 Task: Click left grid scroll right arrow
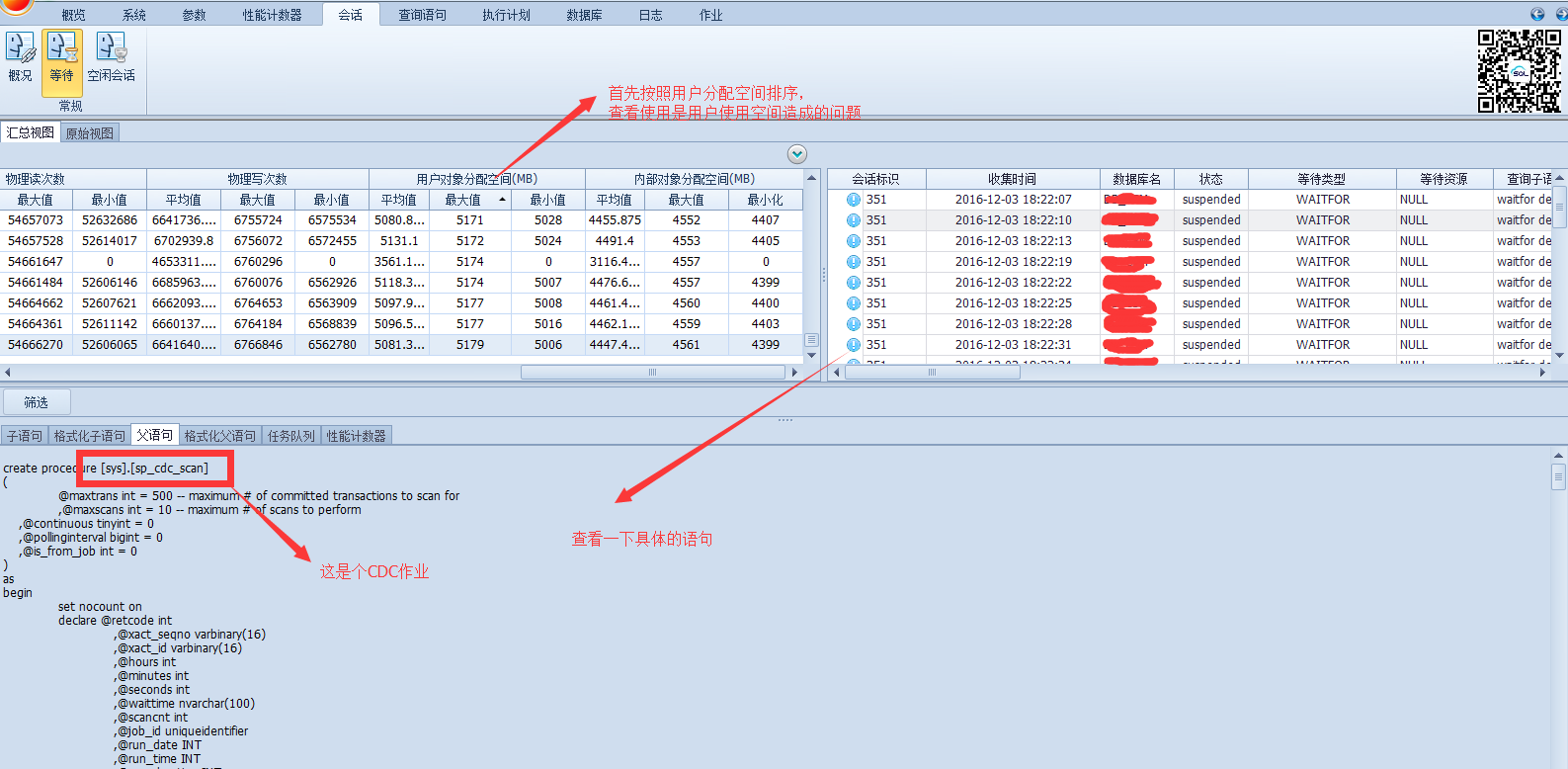[794, 373]
